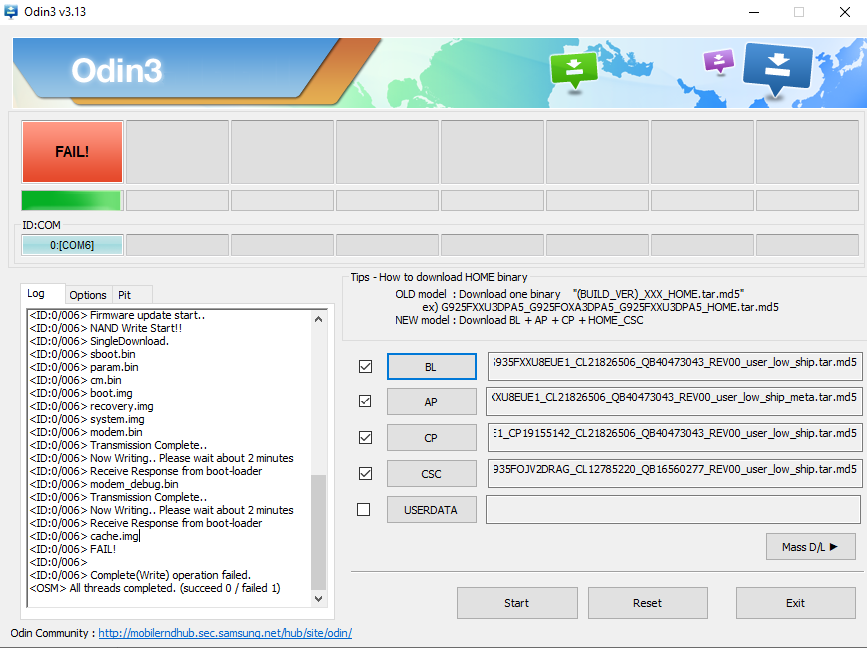Switch to the Options tab

pyautogui.click(x=88, y=295)
